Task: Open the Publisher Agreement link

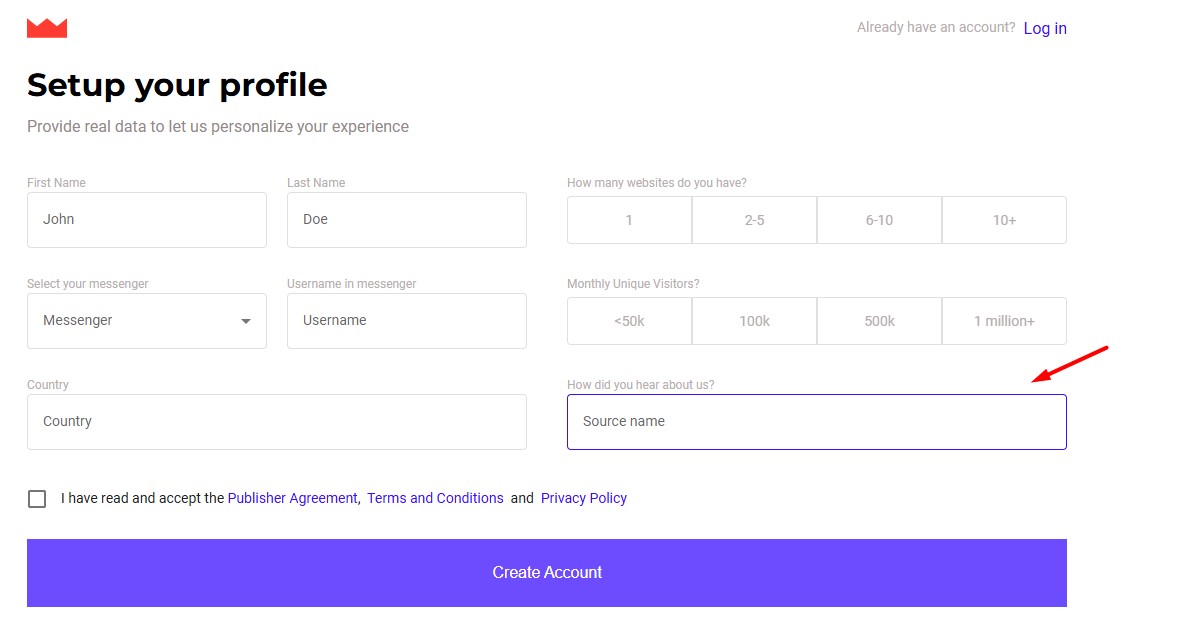Action: click(x=292, y=498)
